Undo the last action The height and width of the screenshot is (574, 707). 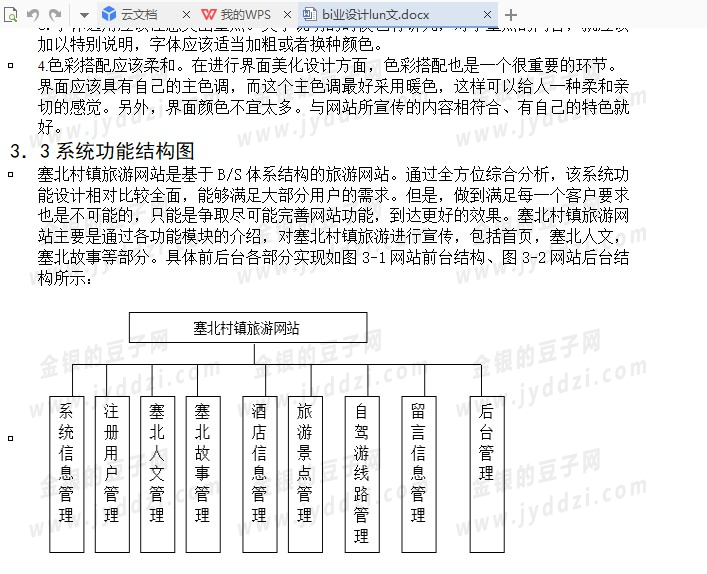(x=32, y=15)
